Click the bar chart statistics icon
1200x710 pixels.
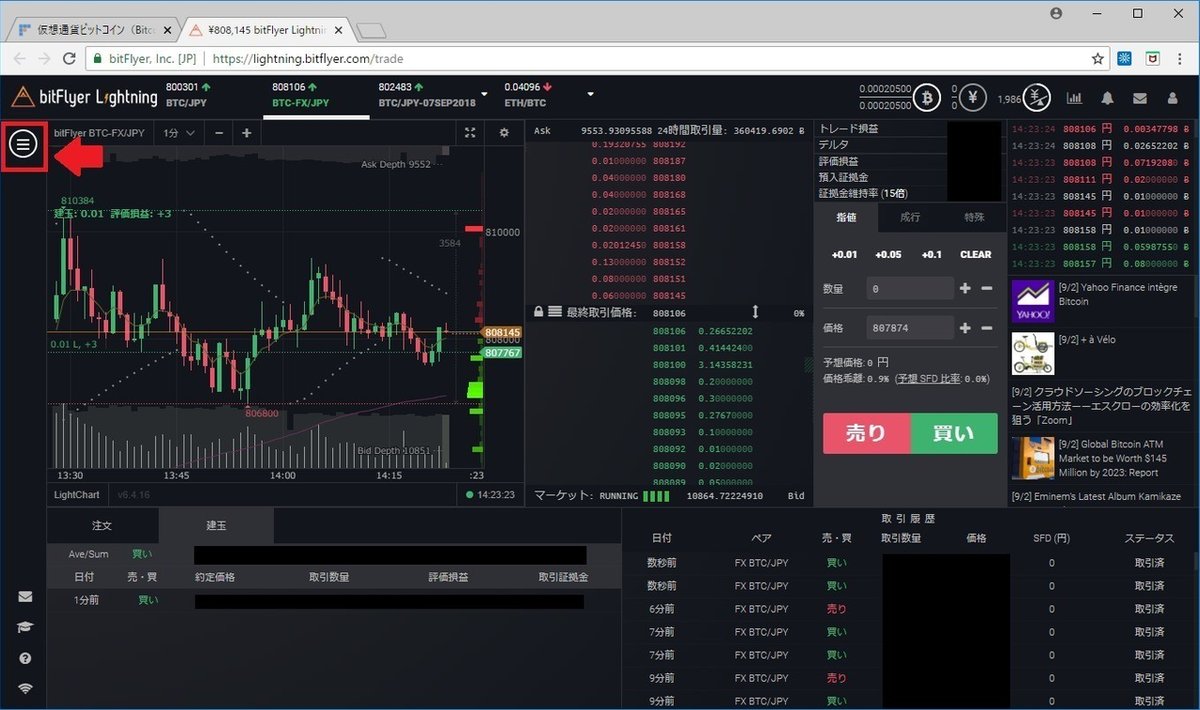point(1076,97)
